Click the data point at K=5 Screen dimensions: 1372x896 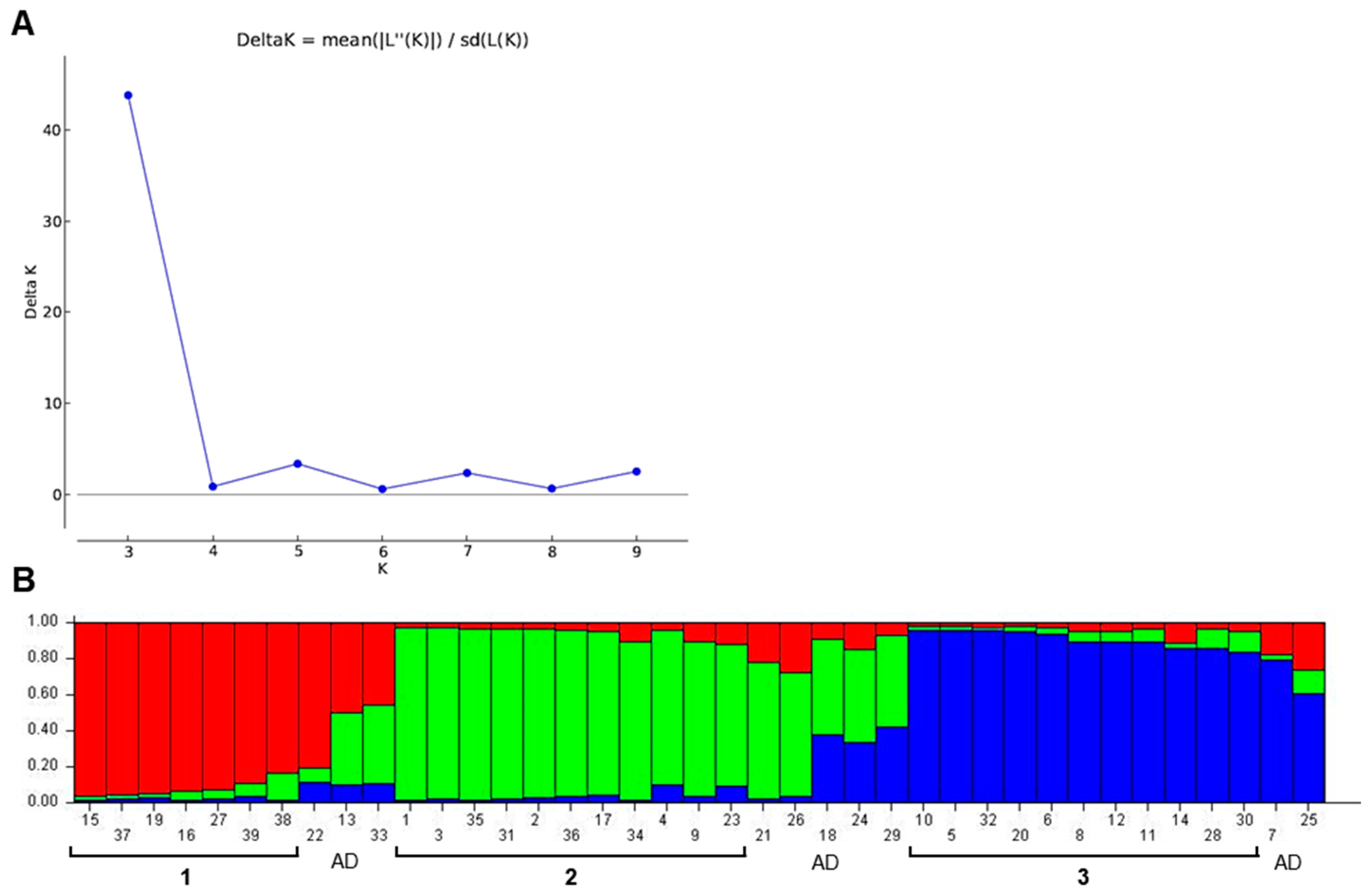297,463
